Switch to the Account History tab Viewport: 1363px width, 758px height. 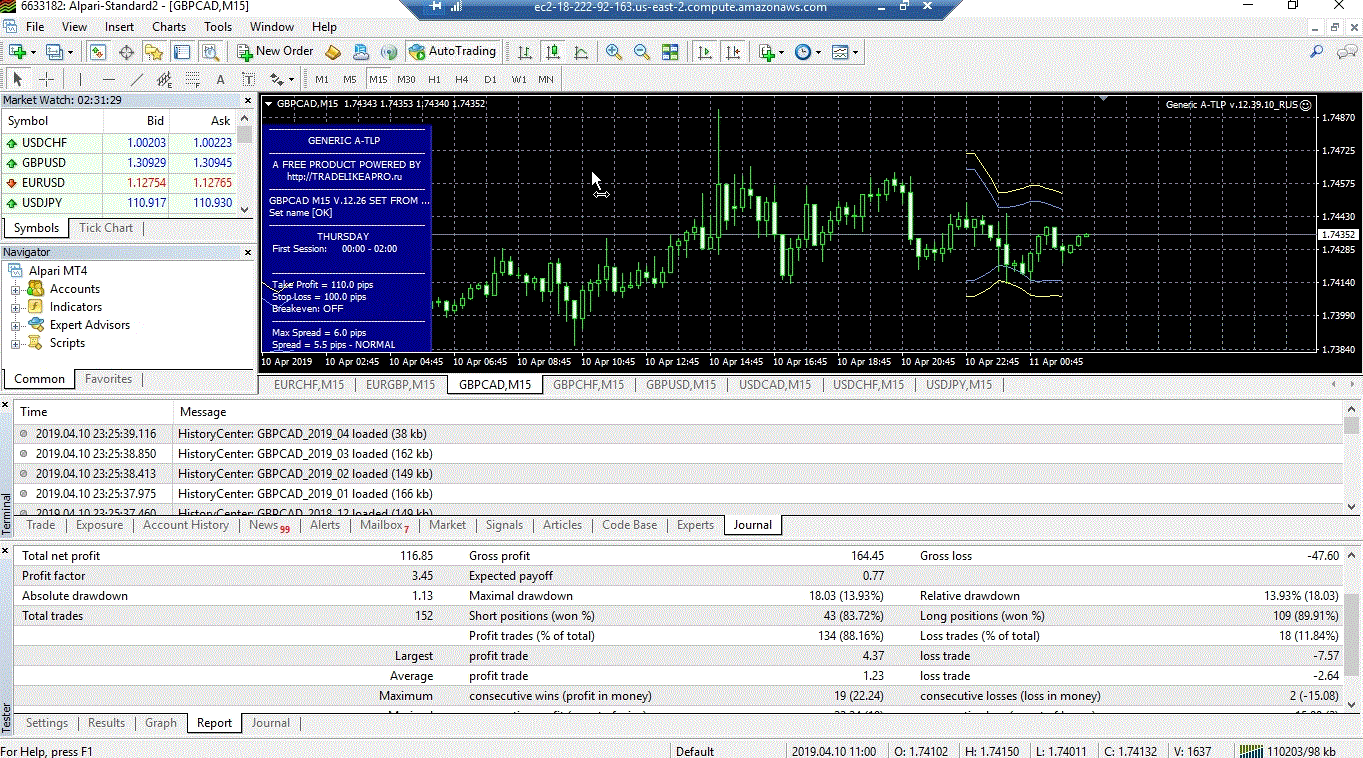[x=186, y=525]
